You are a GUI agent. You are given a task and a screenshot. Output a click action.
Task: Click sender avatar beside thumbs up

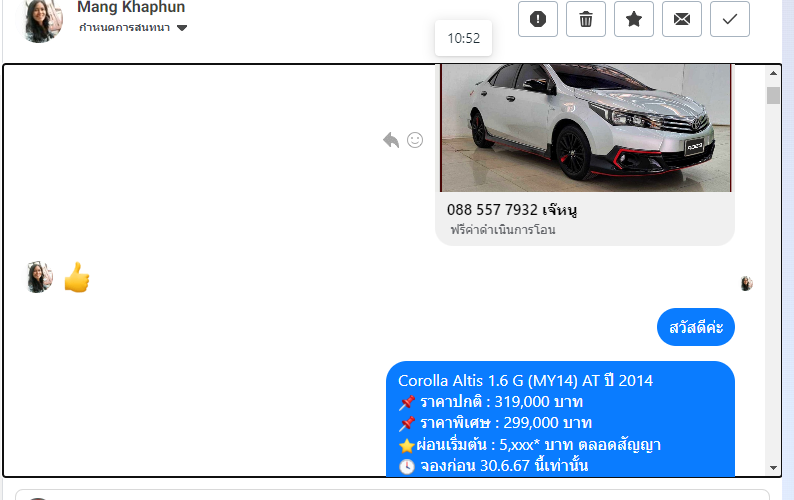pos(39,277)
